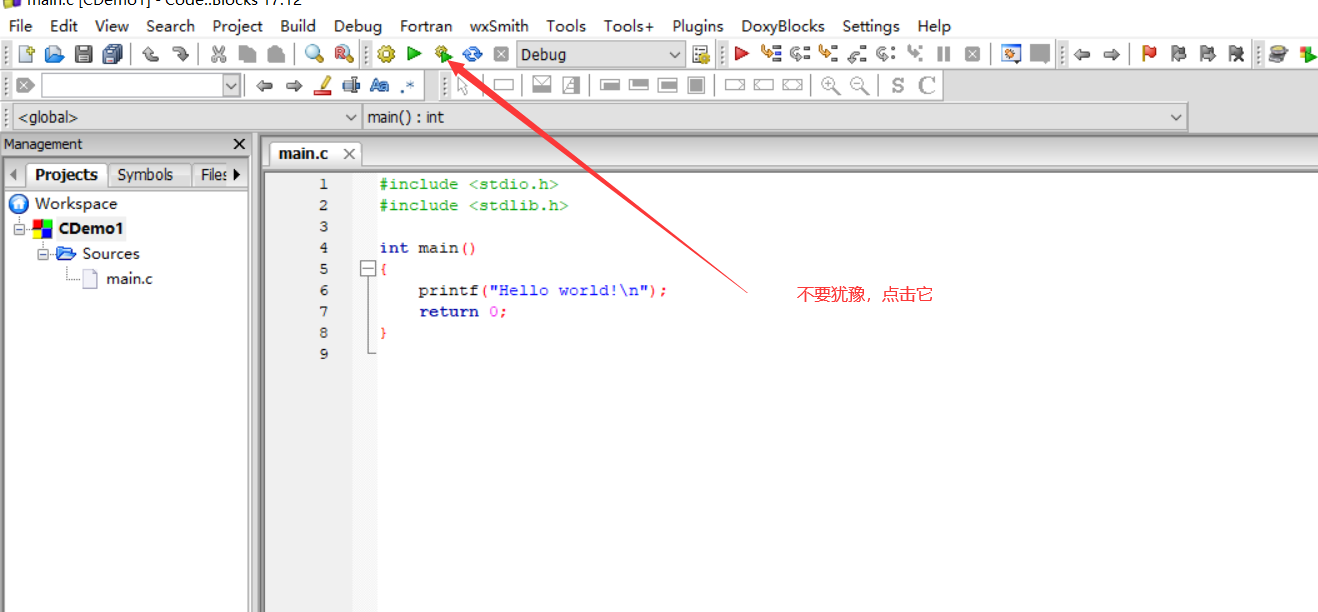
Task: Open Find with the magnifier icon
Action: coord(314,54)
